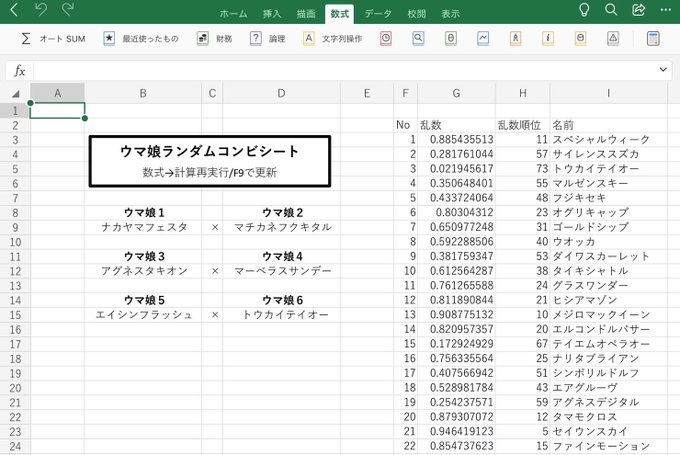Viewport: 680px width, 455px height.
Task: Open the search magnifier in the title bar
Action: (611, 10)
